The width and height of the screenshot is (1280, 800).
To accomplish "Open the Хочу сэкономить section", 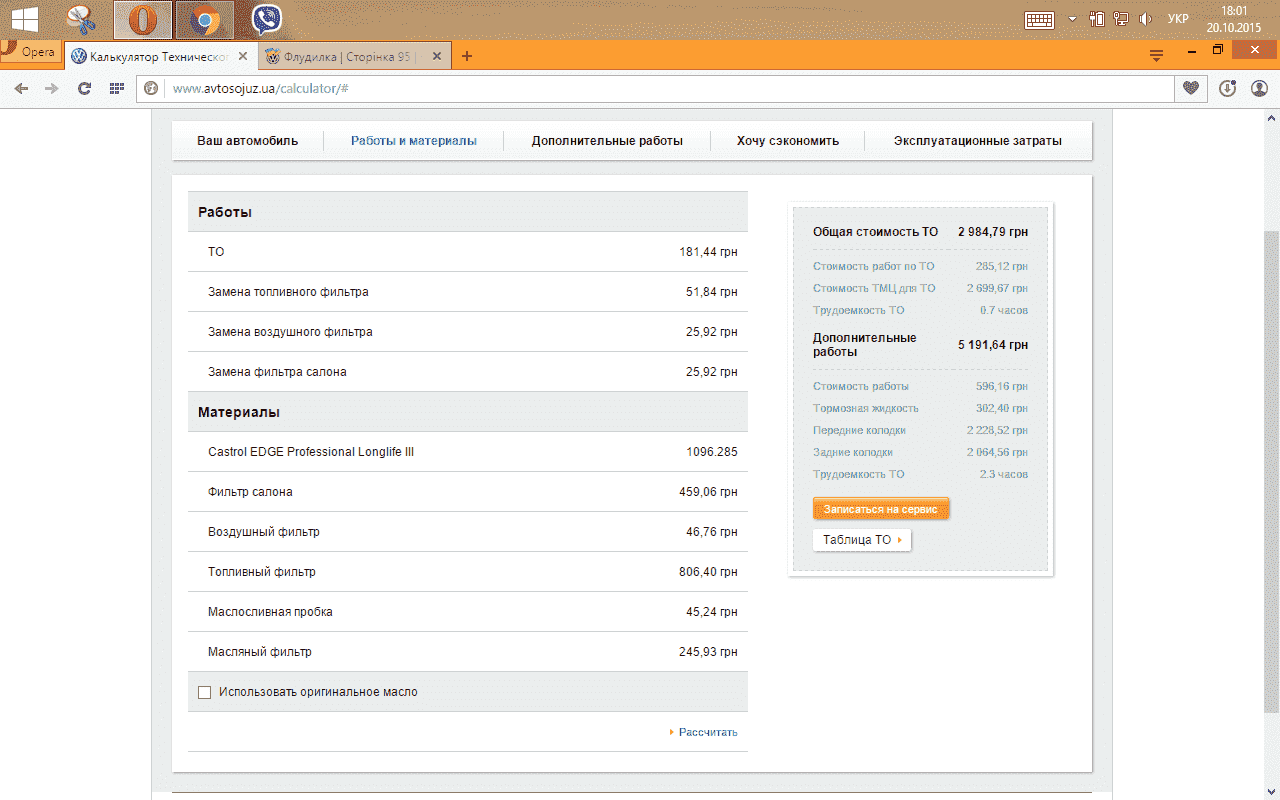I will pyautogui.click(x=788, y=141).
